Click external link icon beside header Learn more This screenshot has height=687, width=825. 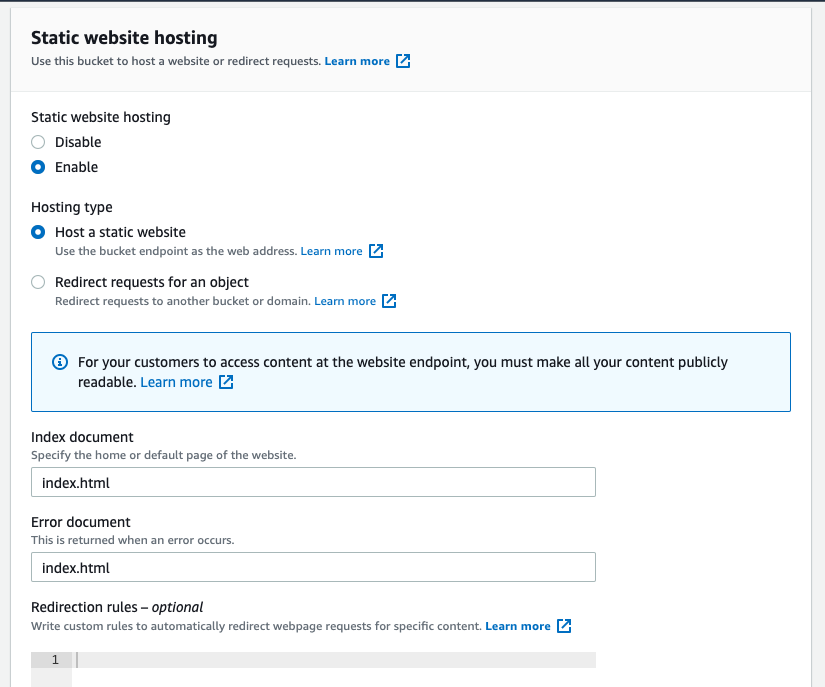[403, 61]
